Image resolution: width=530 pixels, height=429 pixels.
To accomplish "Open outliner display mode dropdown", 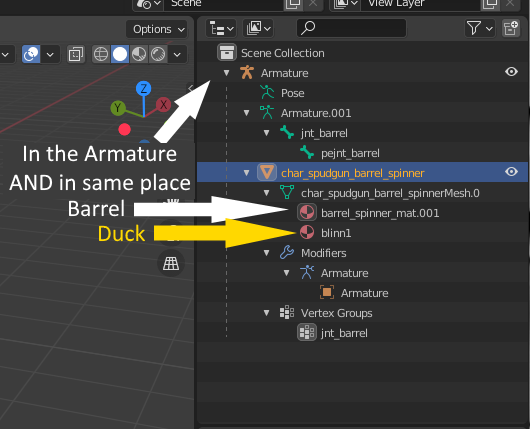I will click(x=259, y=28).
